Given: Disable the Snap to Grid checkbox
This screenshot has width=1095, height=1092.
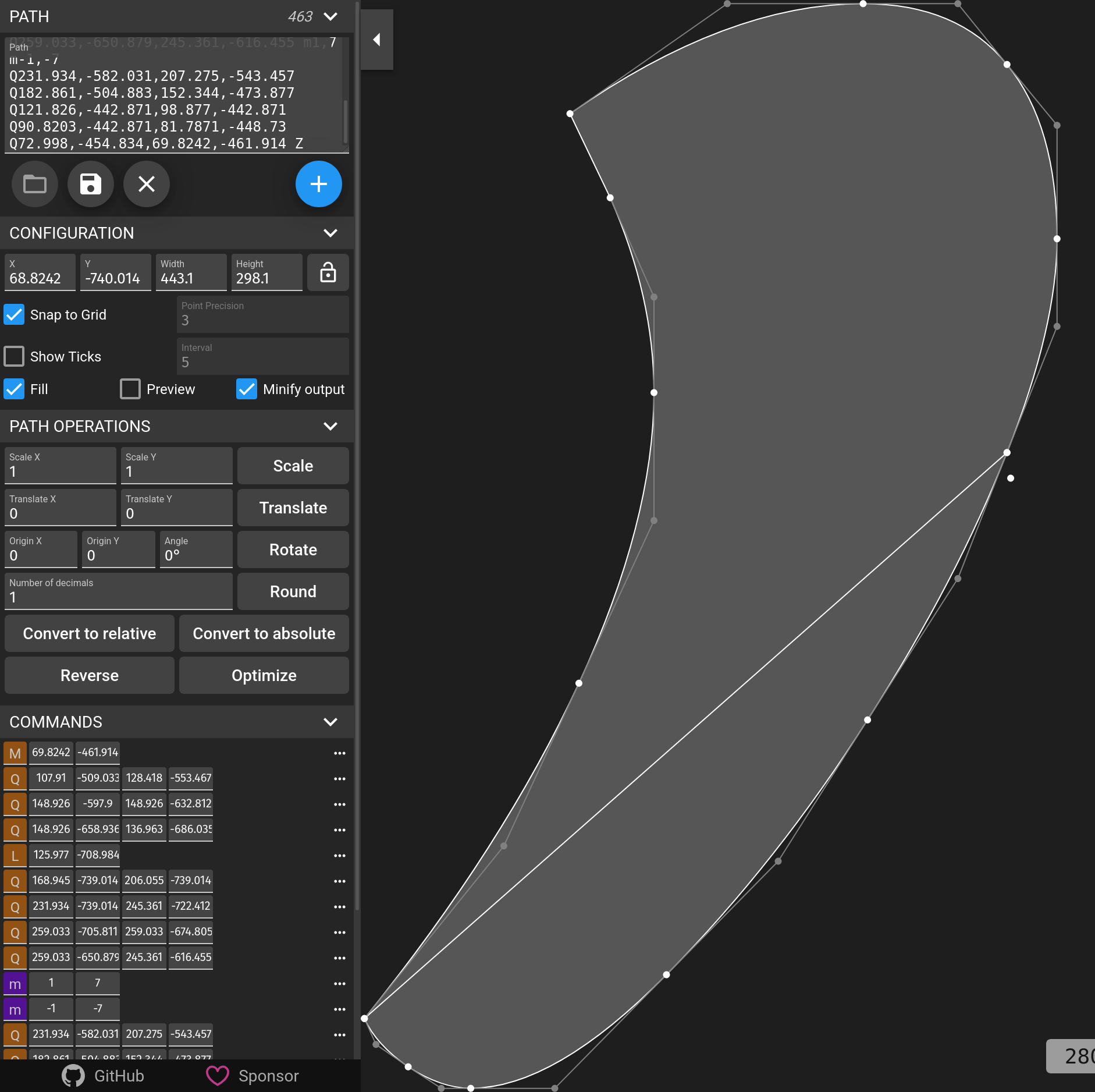Looking at the screenshot, I should point(14,314).
